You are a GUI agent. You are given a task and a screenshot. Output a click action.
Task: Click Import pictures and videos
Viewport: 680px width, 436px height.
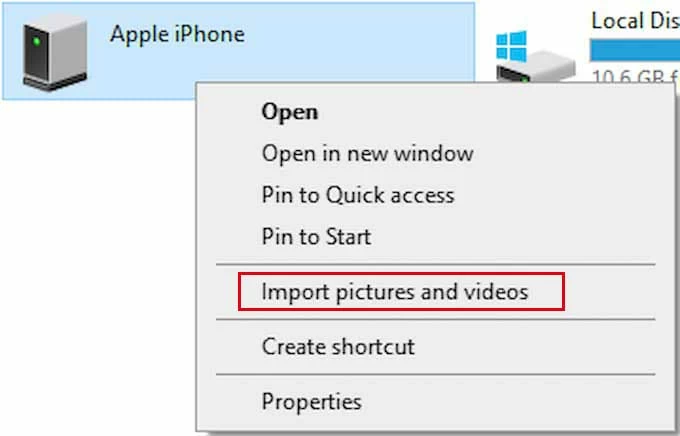394,292
